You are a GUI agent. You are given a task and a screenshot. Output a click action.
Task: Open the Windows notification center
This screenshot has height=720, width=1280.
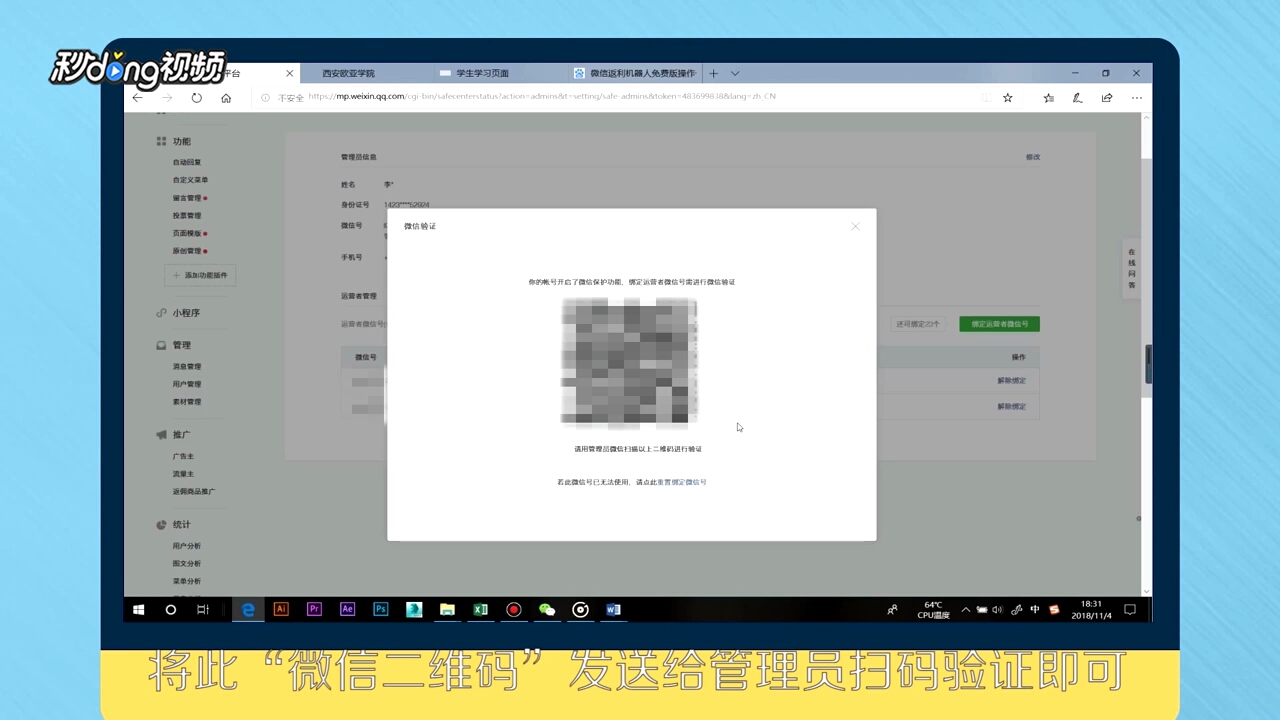click(x=1131, y=609)
